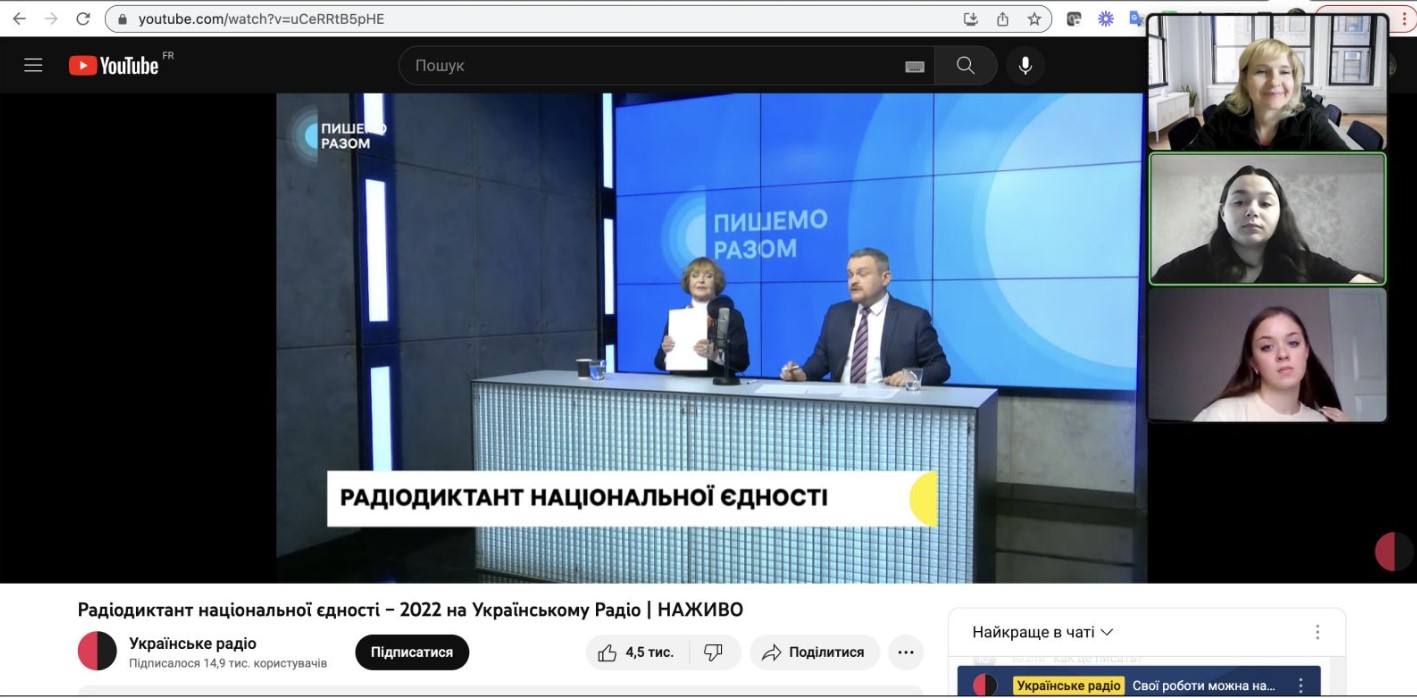Click the browser share icon in address bar
The height and width of the screenshot is (698, 1417).
(1002, 19)
